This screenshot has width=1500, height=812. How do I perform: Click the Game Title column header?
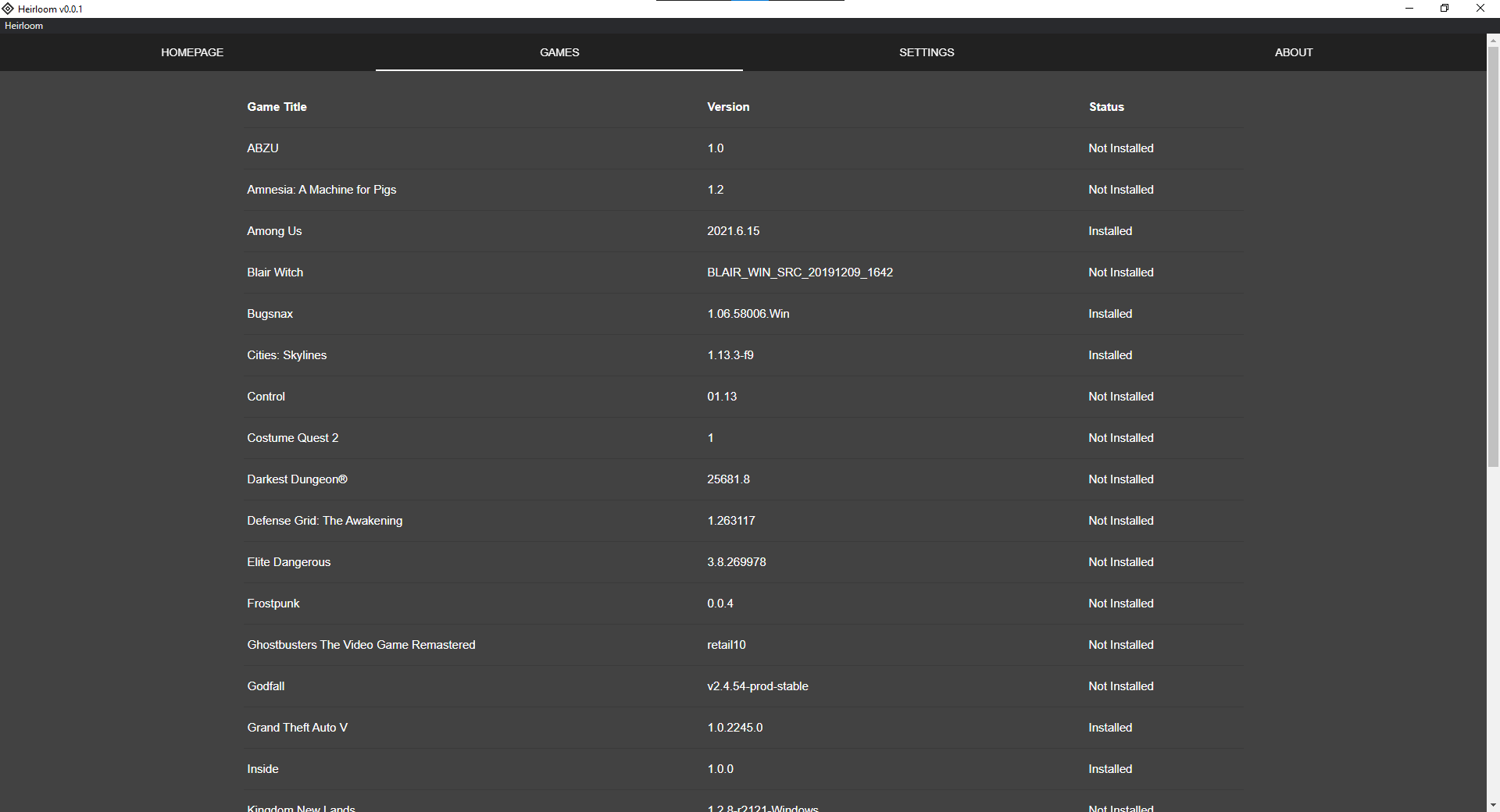click(277, 107)
